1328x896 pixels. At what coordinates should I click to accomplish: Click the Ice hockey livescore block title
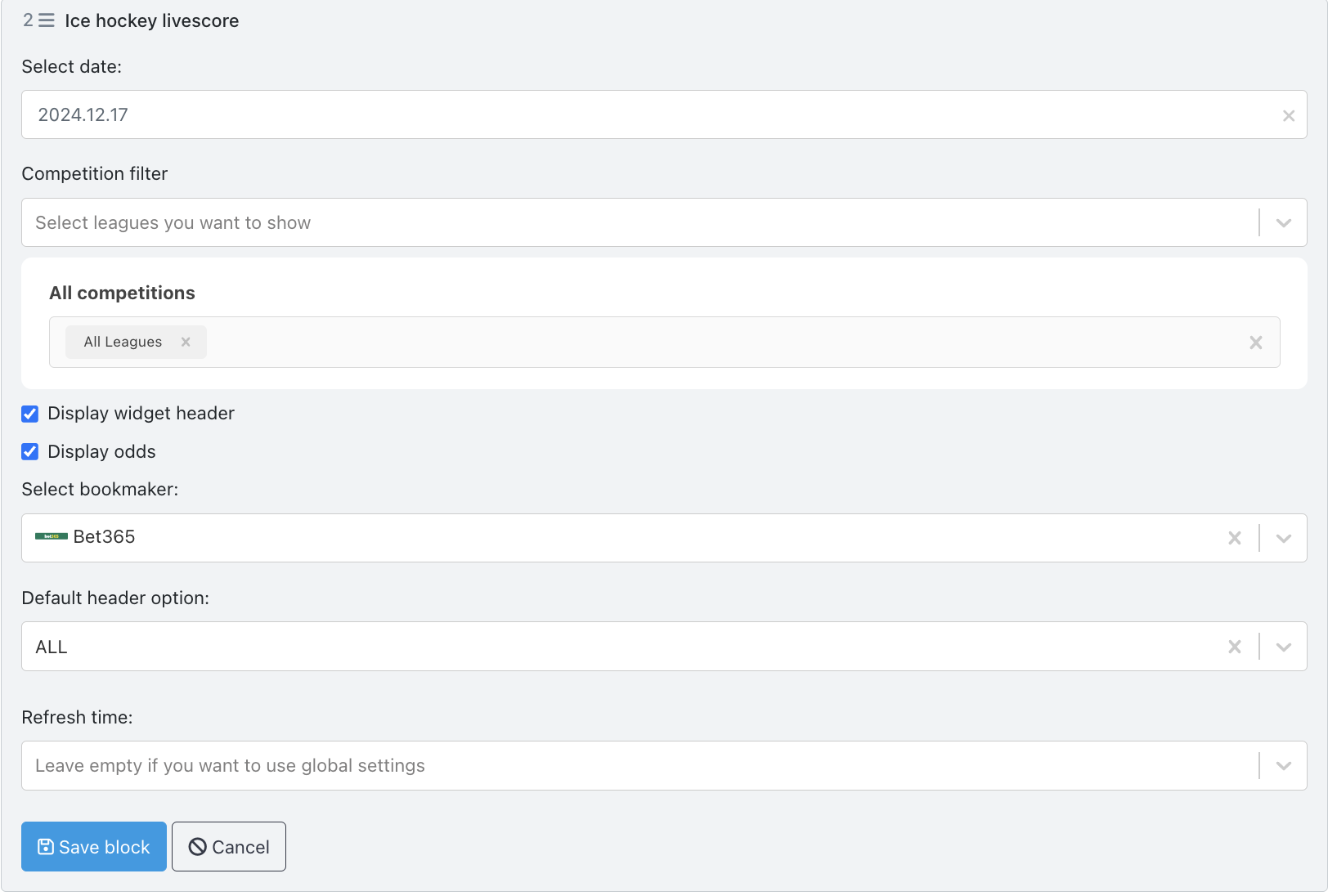coord(152,20)
